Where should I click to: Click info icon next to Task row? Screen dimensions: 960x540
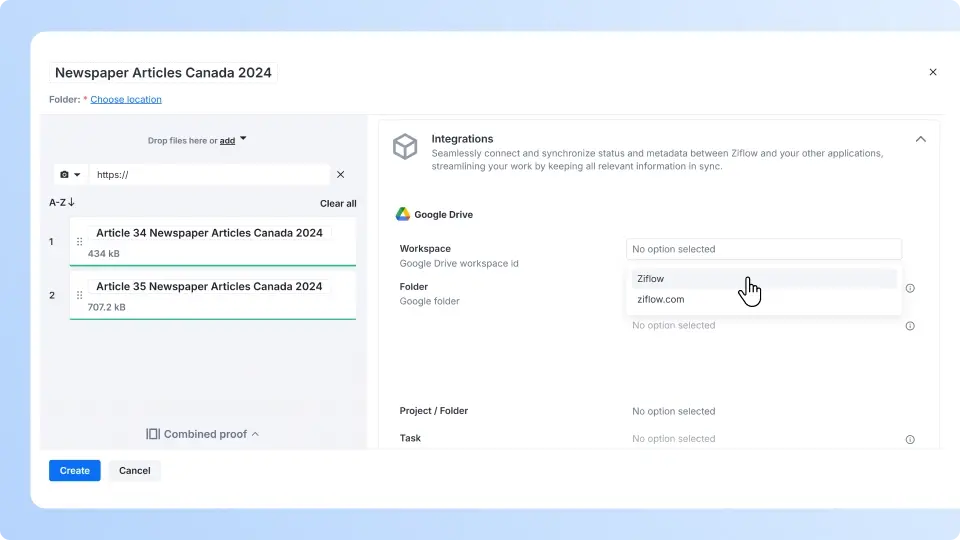[910, 439]
